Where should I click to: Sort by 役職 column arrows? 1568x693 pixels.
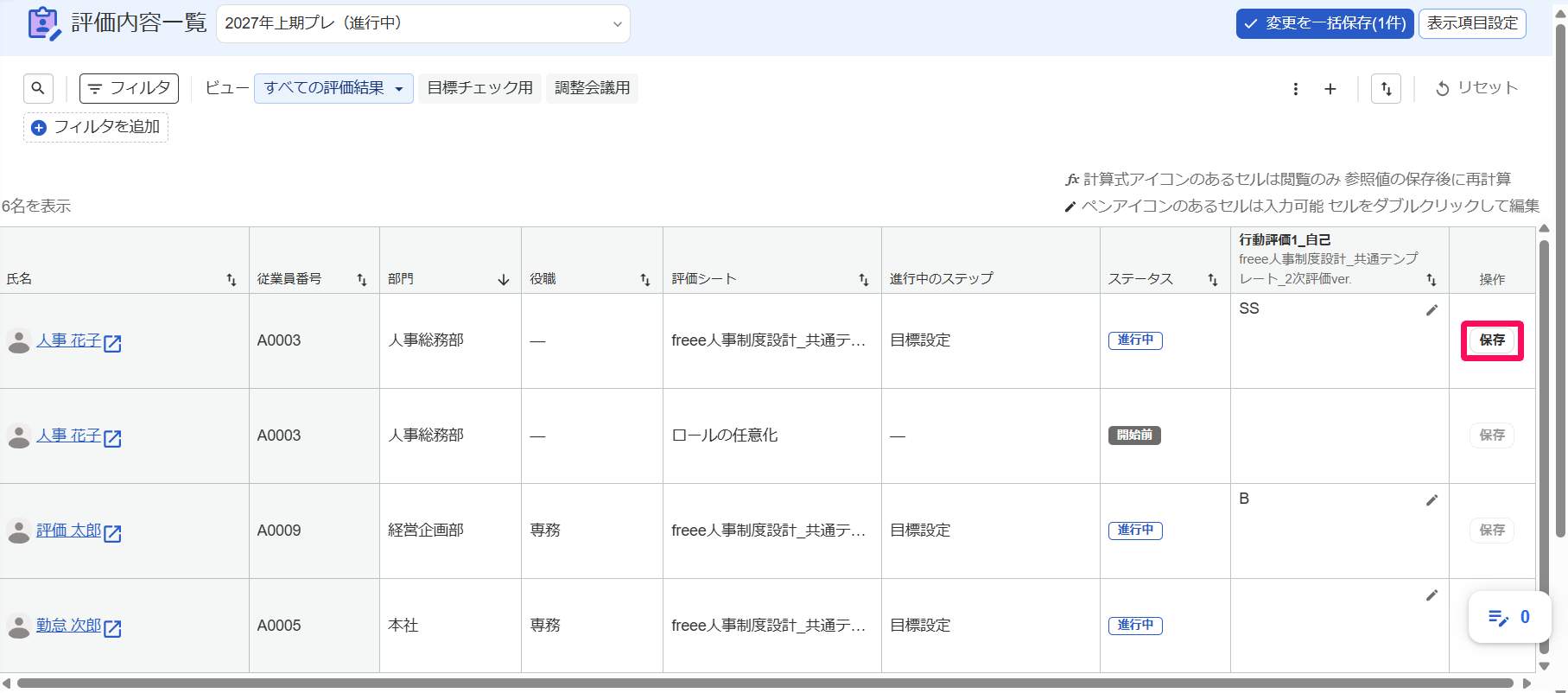645,279
